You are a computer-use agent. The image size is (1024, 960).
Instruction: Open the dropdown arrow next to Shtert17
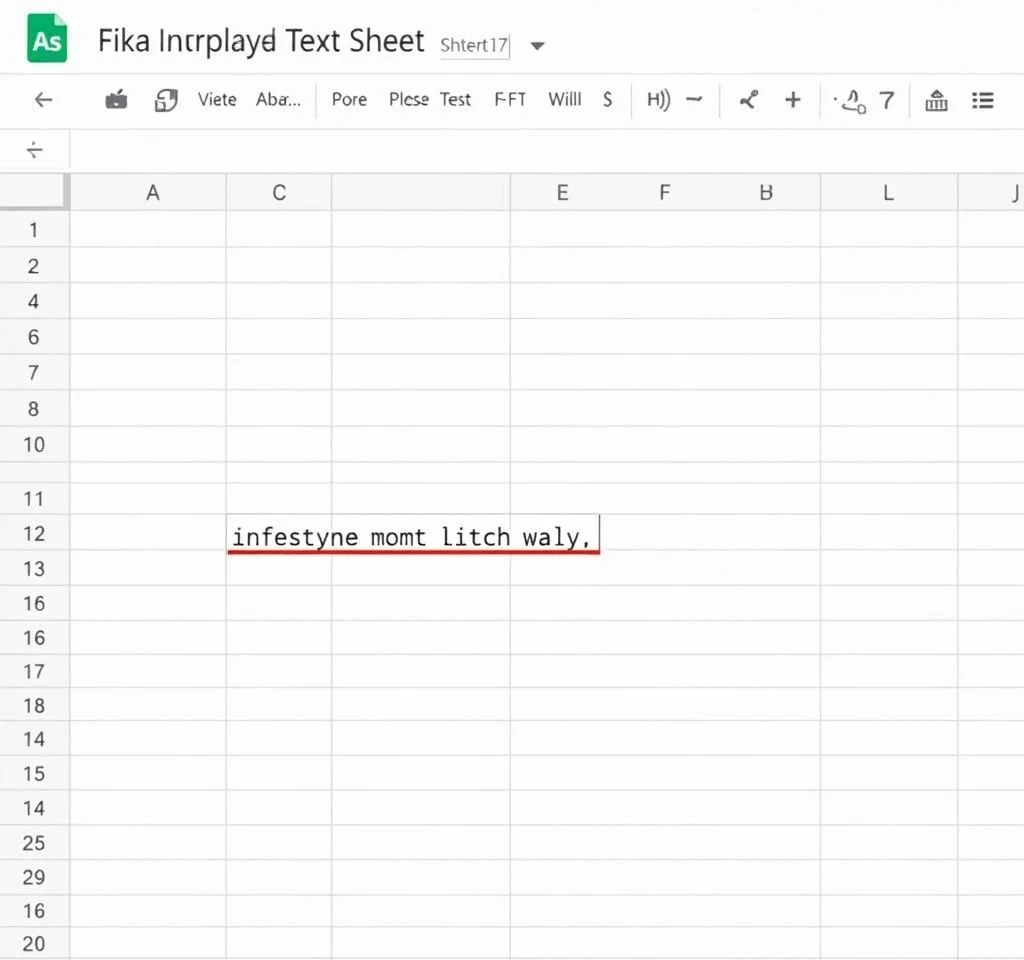pyautogui.click(x=537, y=46)
